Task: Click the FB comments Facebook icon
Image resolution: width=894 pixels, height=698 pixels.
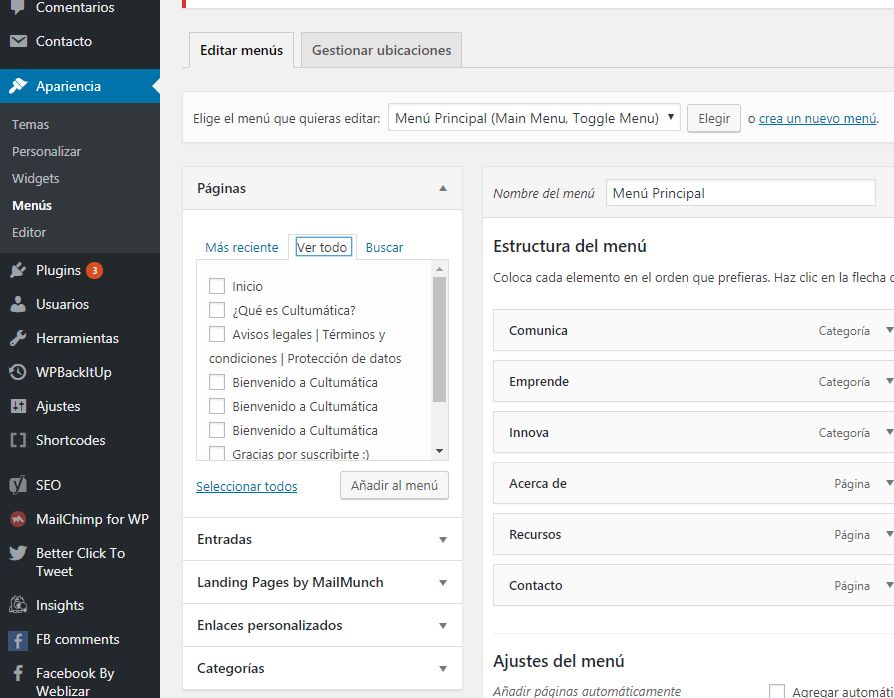Action: pos(18,640)
